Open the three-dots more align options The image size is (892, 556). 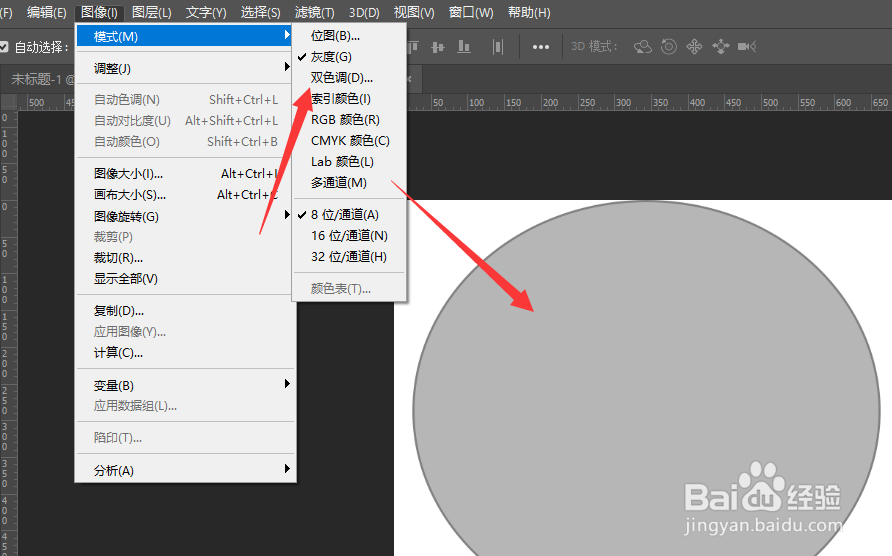pos(540,47)
